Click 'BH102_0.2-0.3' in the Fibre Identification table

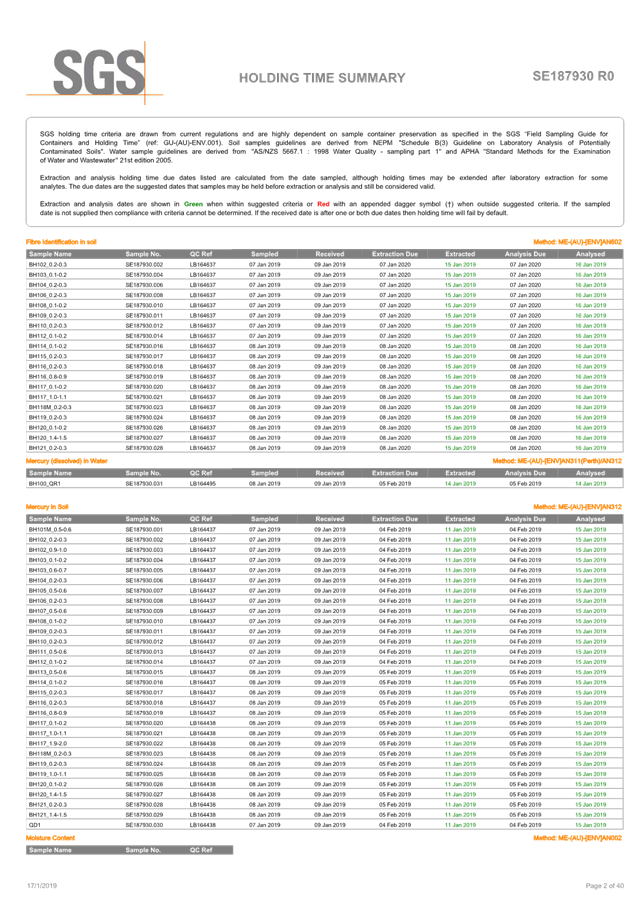coord(48,265)
